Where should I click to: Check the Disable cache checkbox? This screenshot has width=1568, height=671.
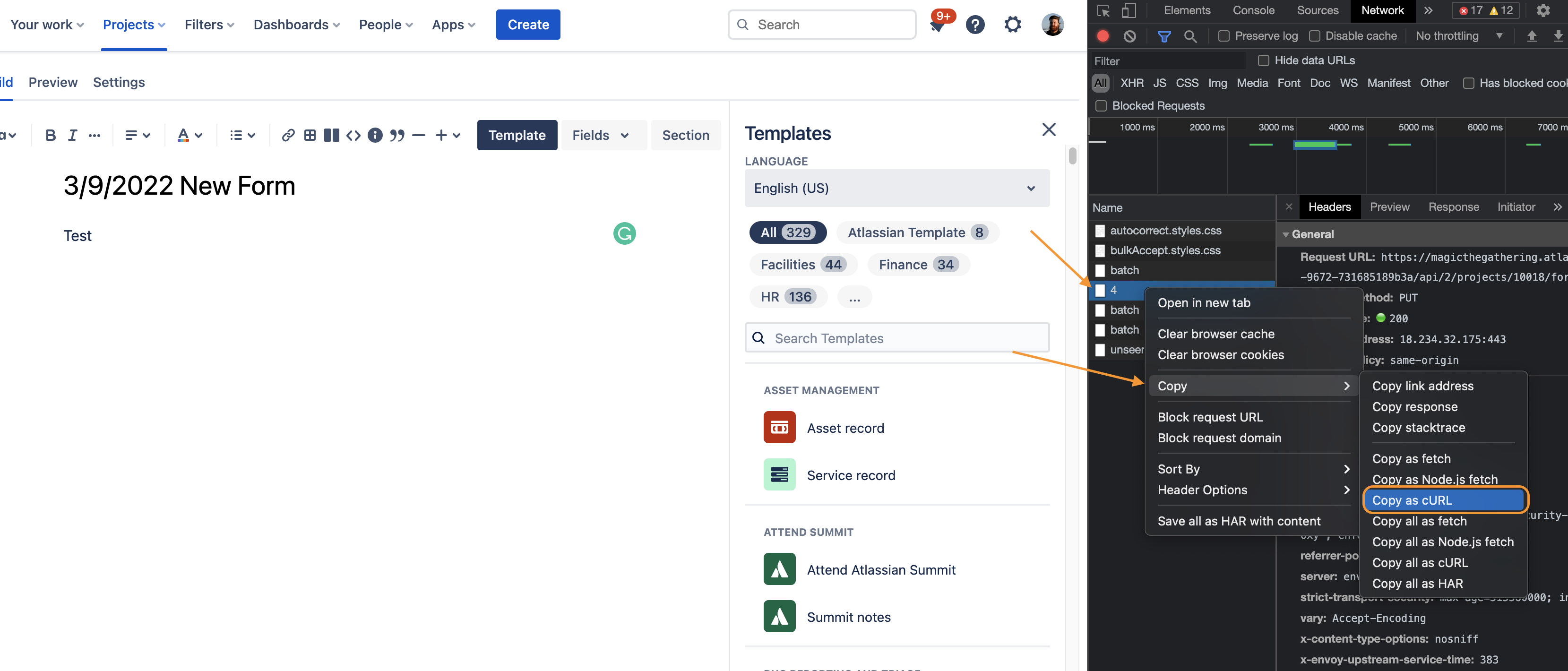pyautogui.click(x=1314, y=36)
